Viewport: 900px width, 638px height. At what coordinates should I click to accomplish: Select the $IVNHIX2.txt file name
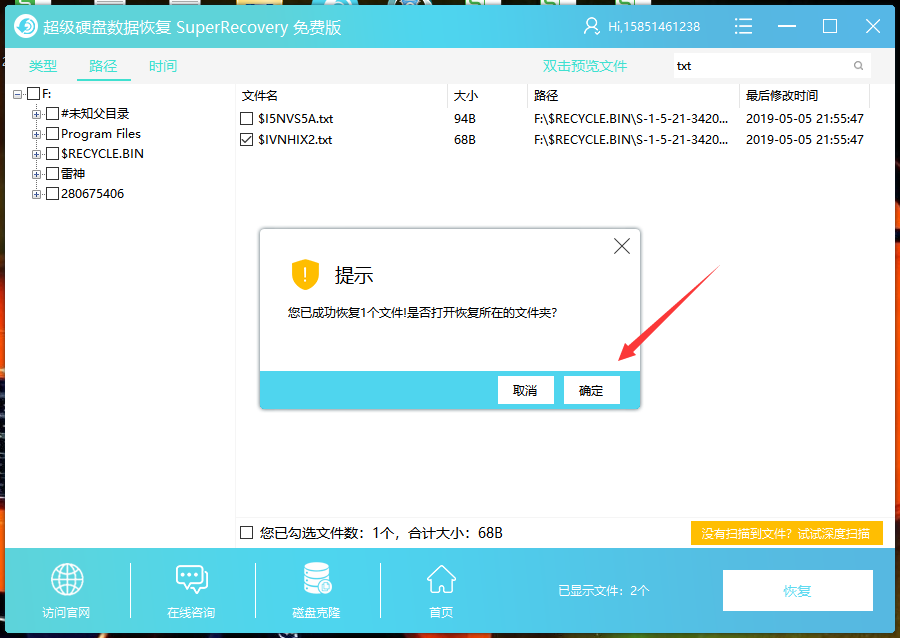[x=295, y=139]
